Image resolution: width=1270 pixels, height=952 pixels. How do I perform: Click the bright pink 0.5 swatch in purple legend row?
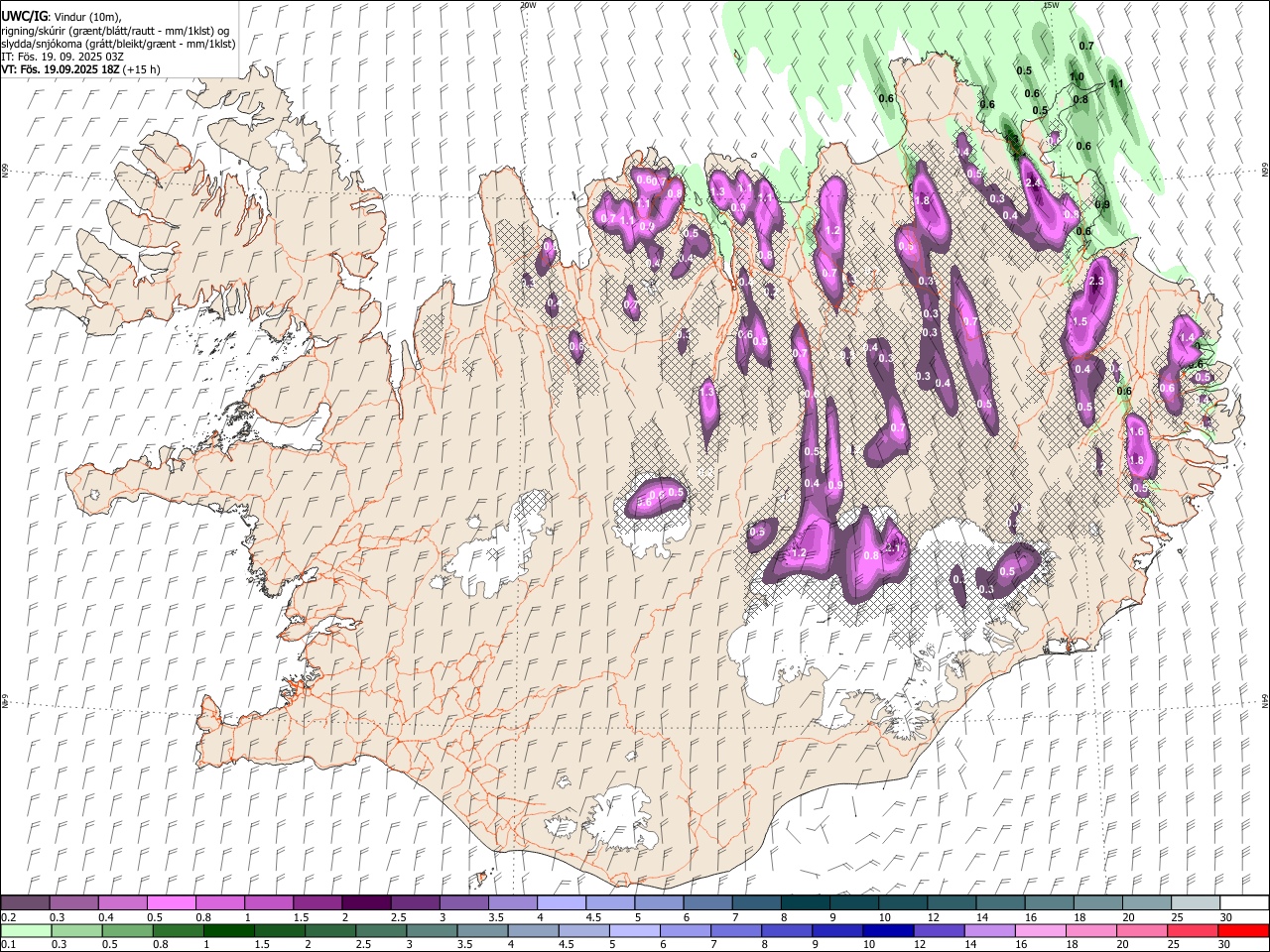click(x=171, y=903)
